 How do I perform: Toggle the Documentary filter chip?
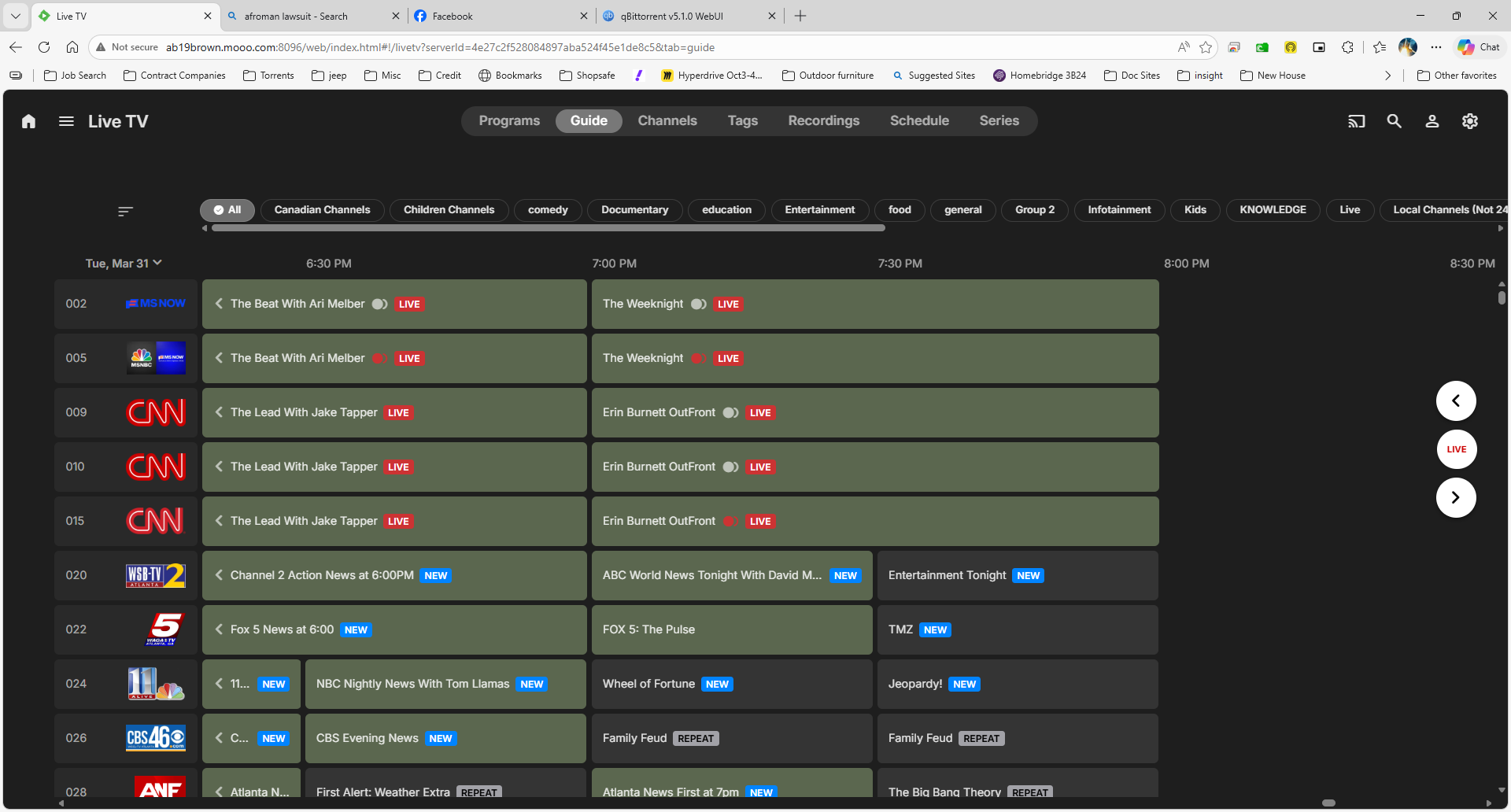[x=634, y=210]
